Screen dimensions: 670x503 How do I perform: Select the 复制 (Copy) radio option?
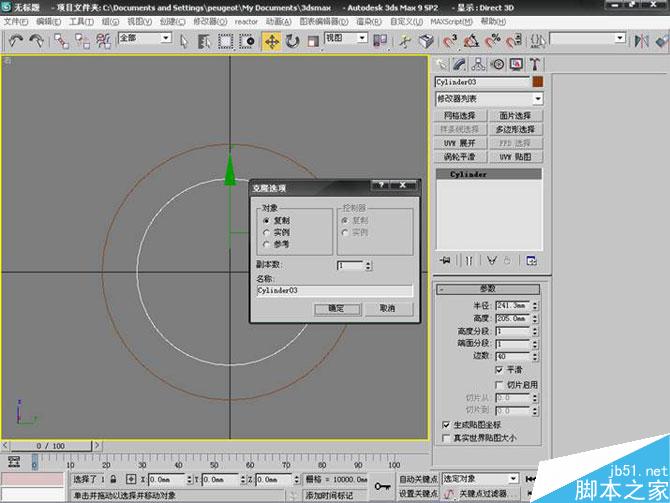point(266,221)
